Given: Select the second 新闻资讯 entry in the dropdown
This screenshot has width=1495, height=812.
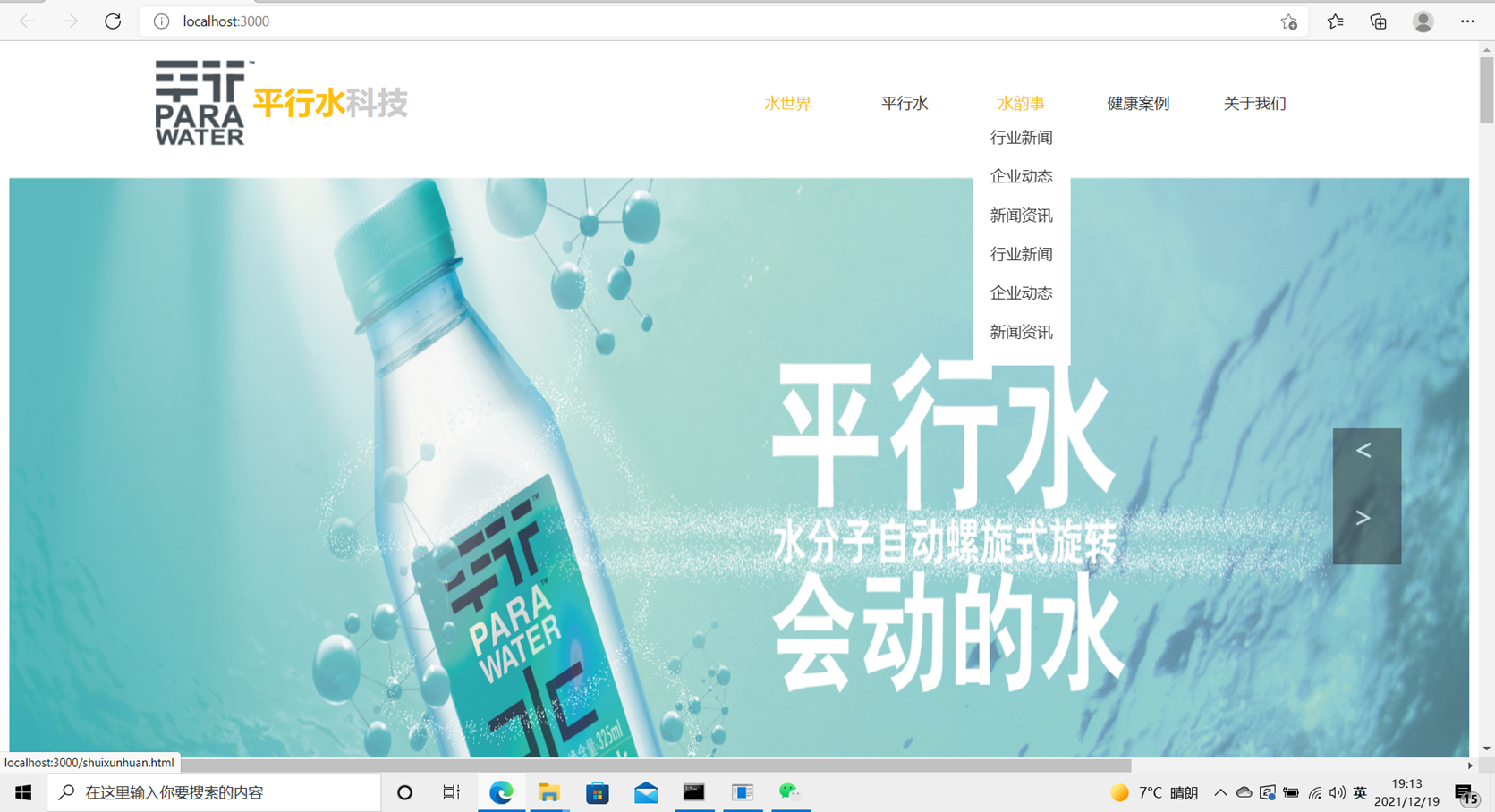Looking at the screenshot, I should 1021,333.
